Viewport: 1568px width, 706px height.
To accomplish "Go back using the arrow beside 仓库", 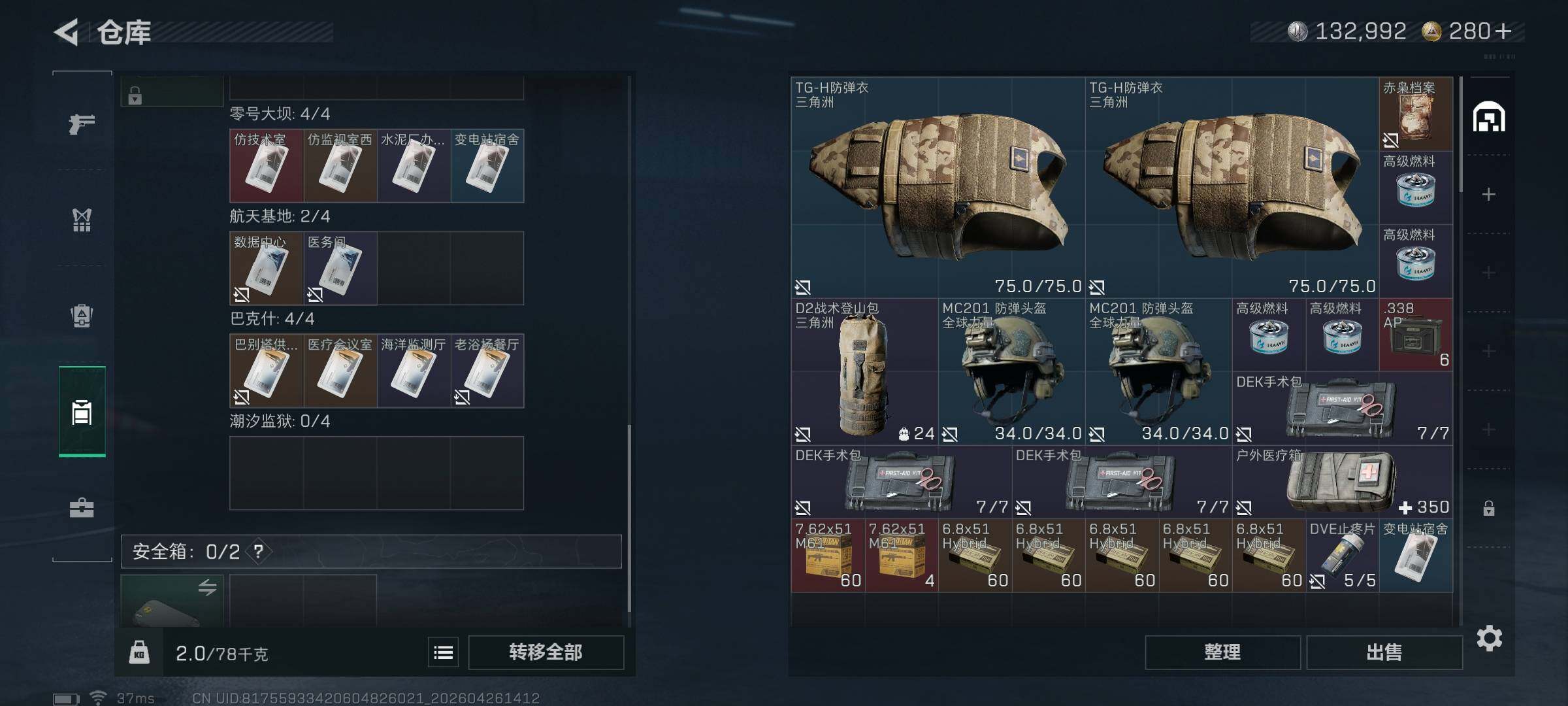I will point(67,31).
